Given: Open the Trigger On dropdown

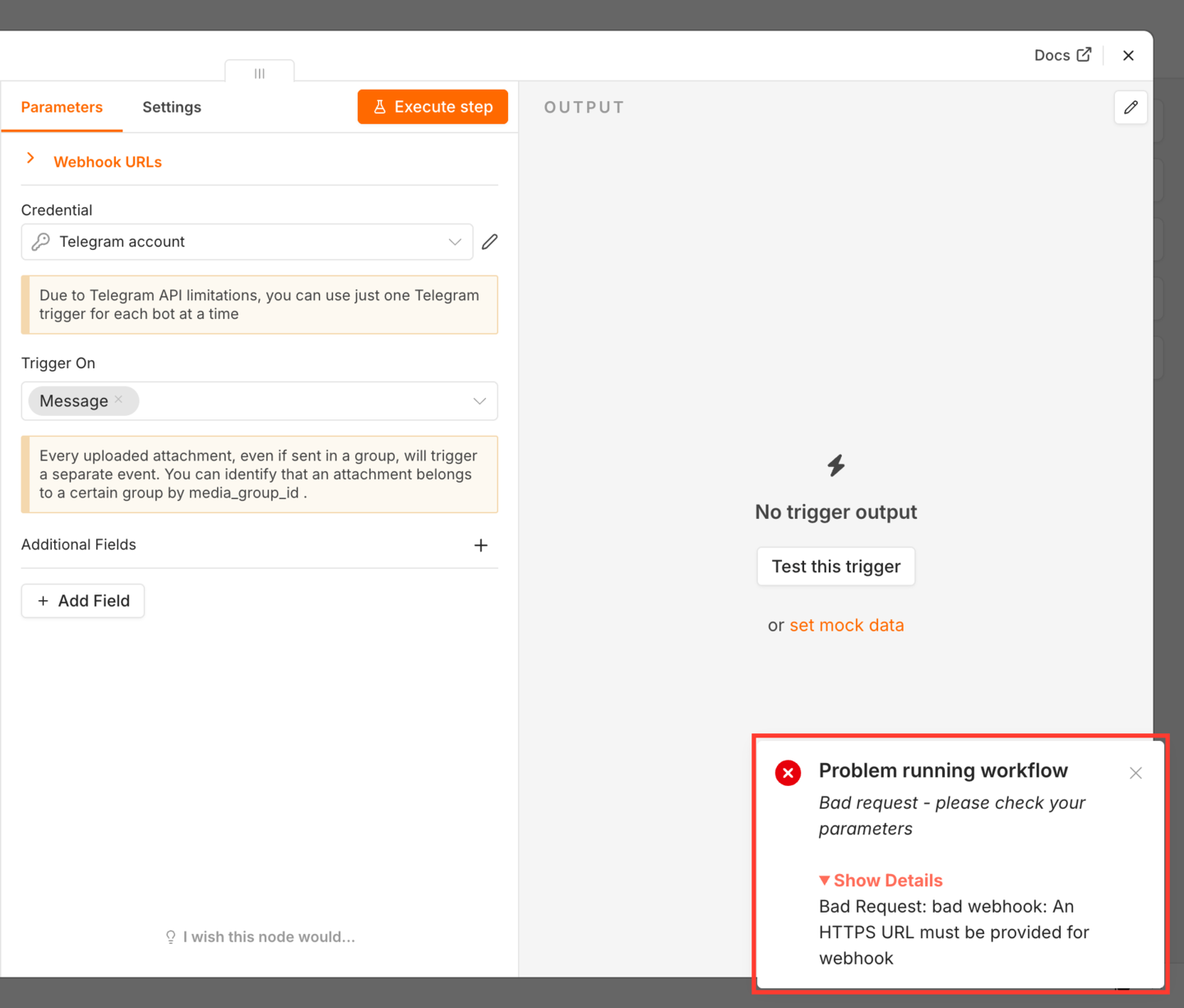Looking at the screenshot, I should (x=259, y=401).
